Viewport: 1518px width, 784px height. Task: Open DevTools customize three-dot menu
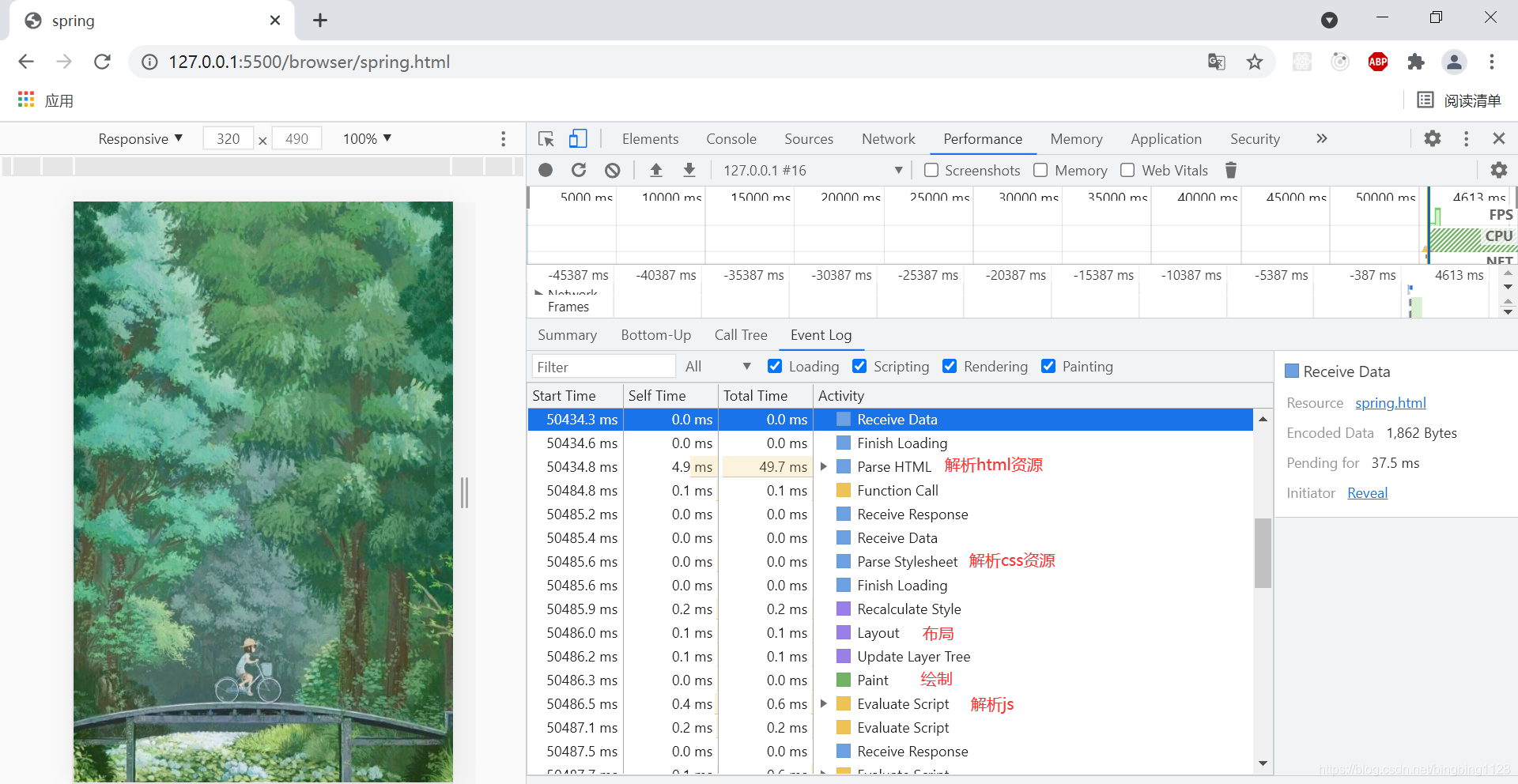(1467, 139)
